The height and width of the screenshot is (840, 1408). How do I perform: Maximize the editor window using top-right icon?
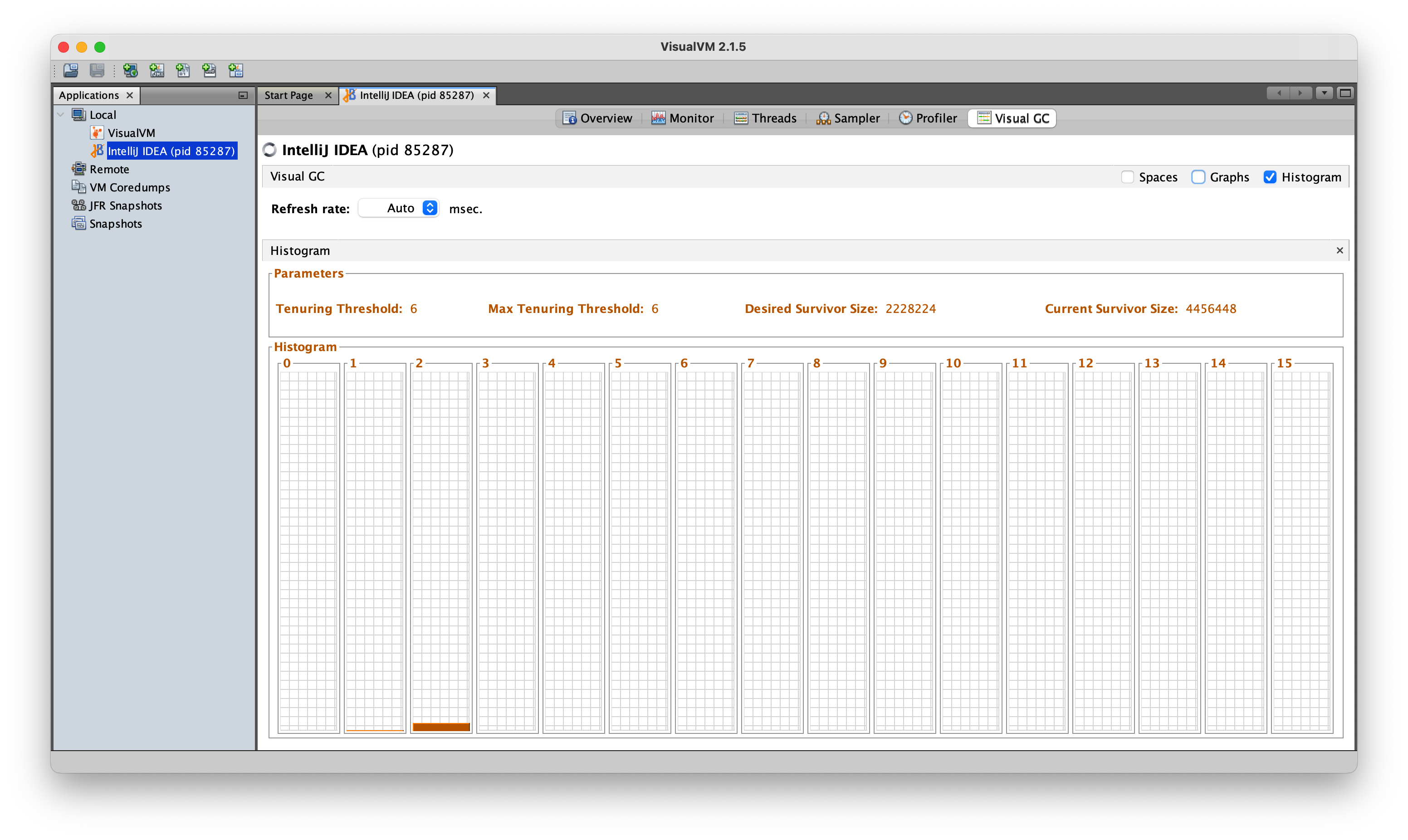[1345, 93]
